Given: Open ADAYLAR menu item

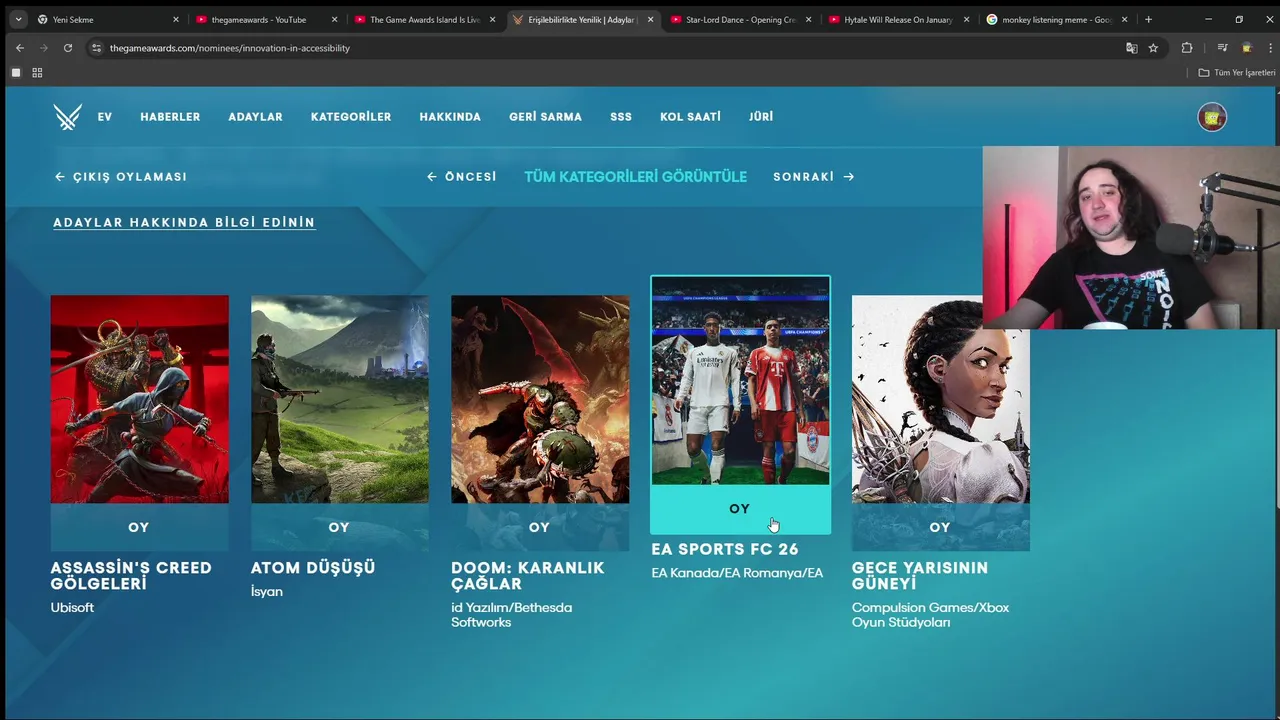Looking at the screenshot, I should pos(255,117).
